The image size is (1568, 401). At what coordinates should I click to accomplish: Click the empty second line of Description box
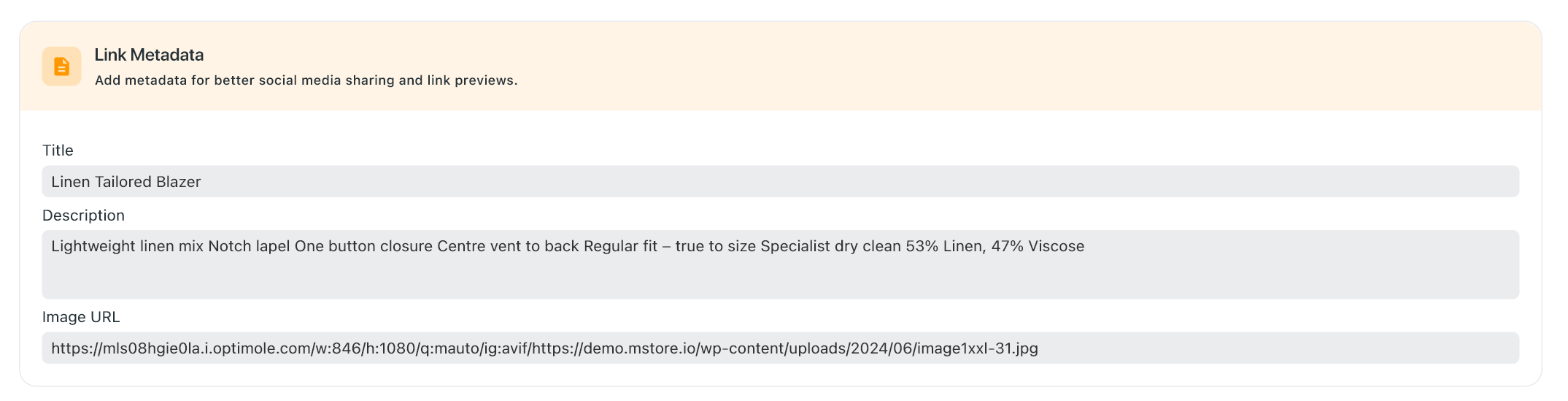click(780, 279)
